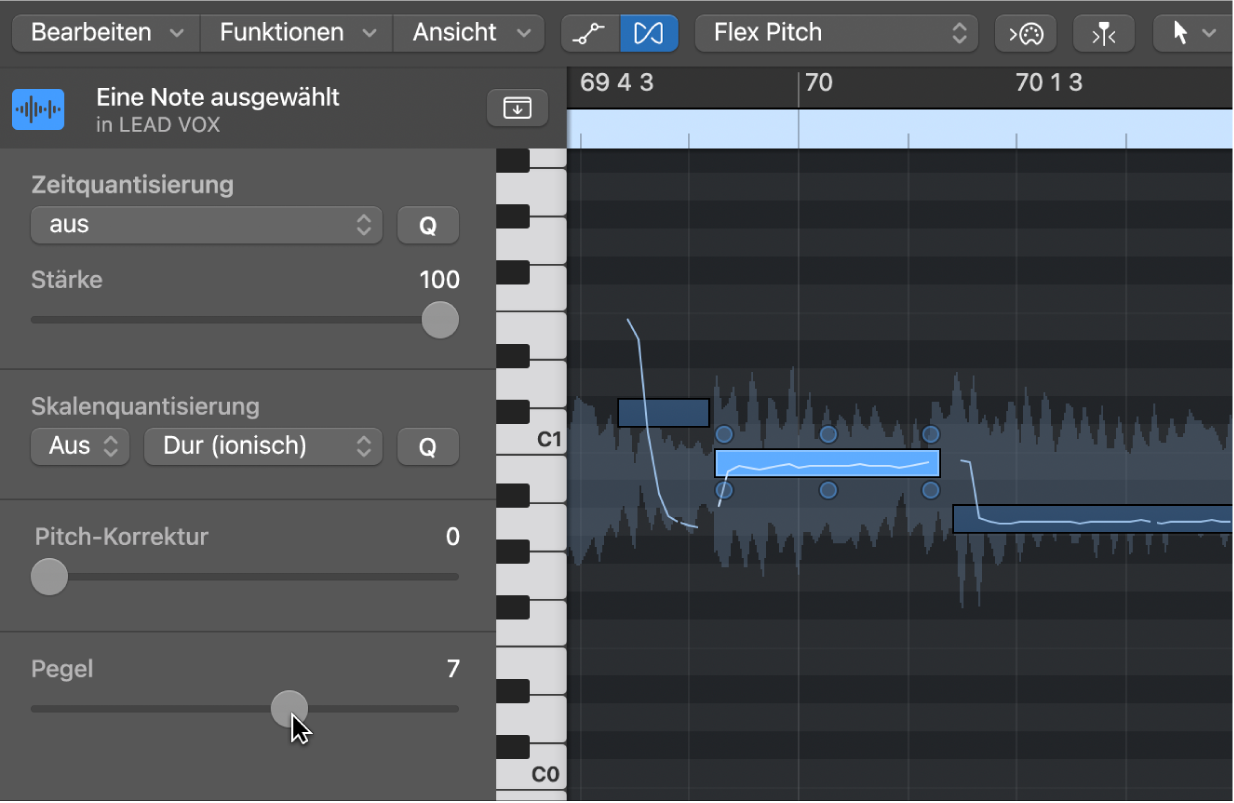Click the MIDI-in palette icon
Screen dimensions: 1234x803
(1025, 33)
